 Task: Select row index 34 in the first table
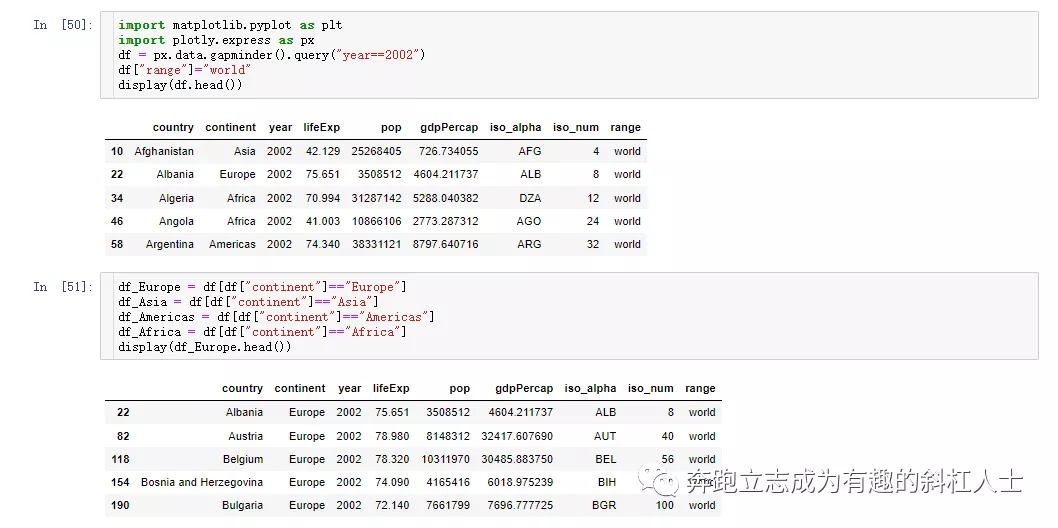tap(117, 198)
